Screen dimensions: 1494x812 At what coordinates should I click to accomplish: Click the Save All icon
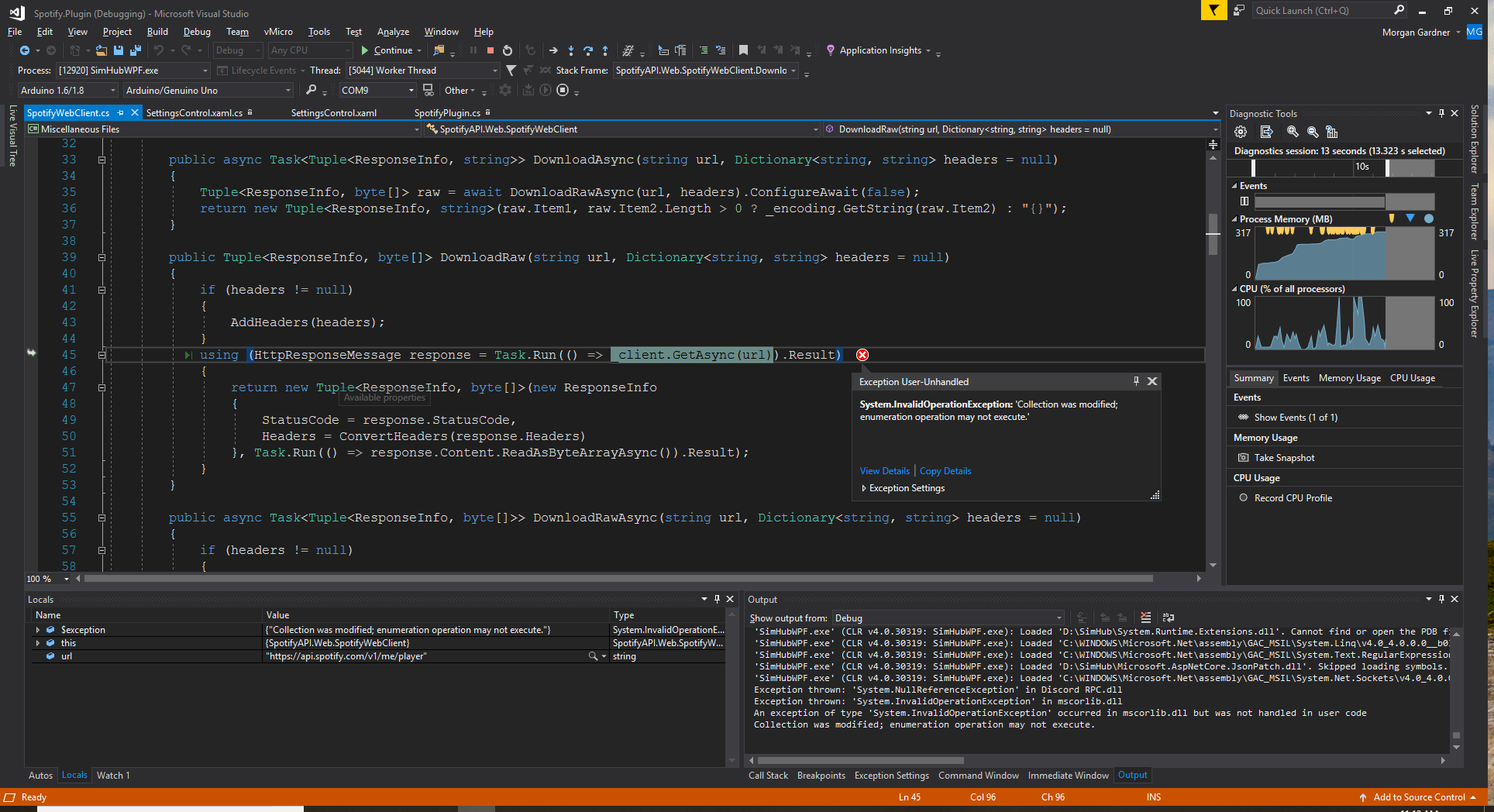tap(136, 50)
